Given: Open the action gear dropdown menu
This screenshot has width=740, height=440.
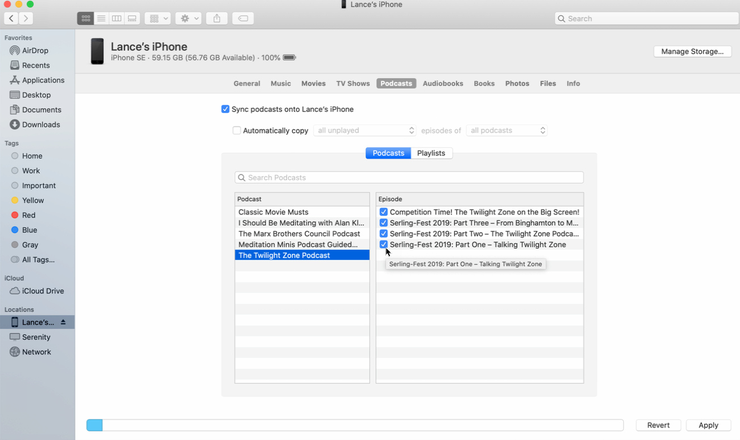Looking at the screenshot, I should coord(189,18).
